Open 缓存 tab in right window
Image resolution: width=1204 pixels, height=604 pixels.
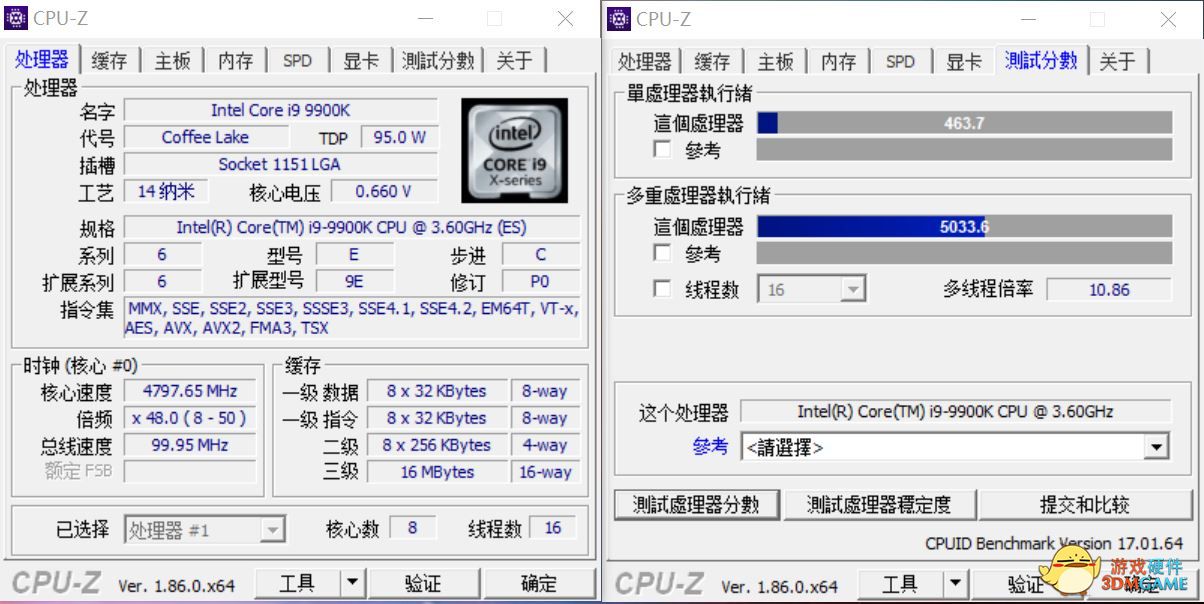tap(712, 61)
